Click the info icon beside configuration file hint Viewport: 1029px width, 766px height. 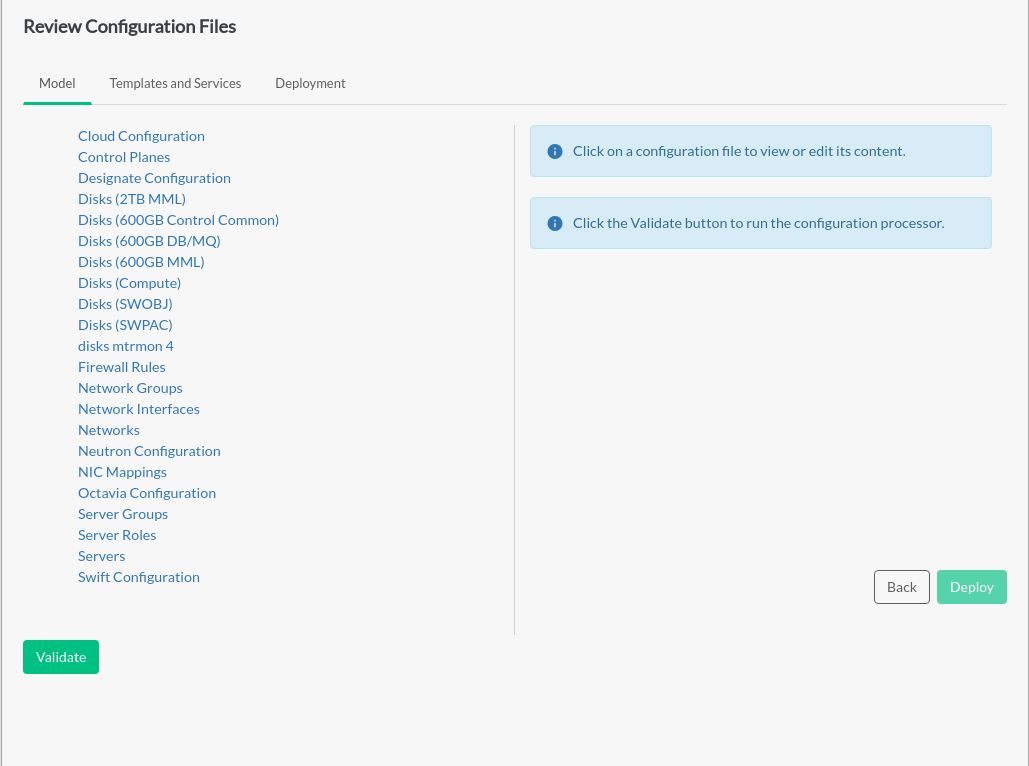pos(555,152)
